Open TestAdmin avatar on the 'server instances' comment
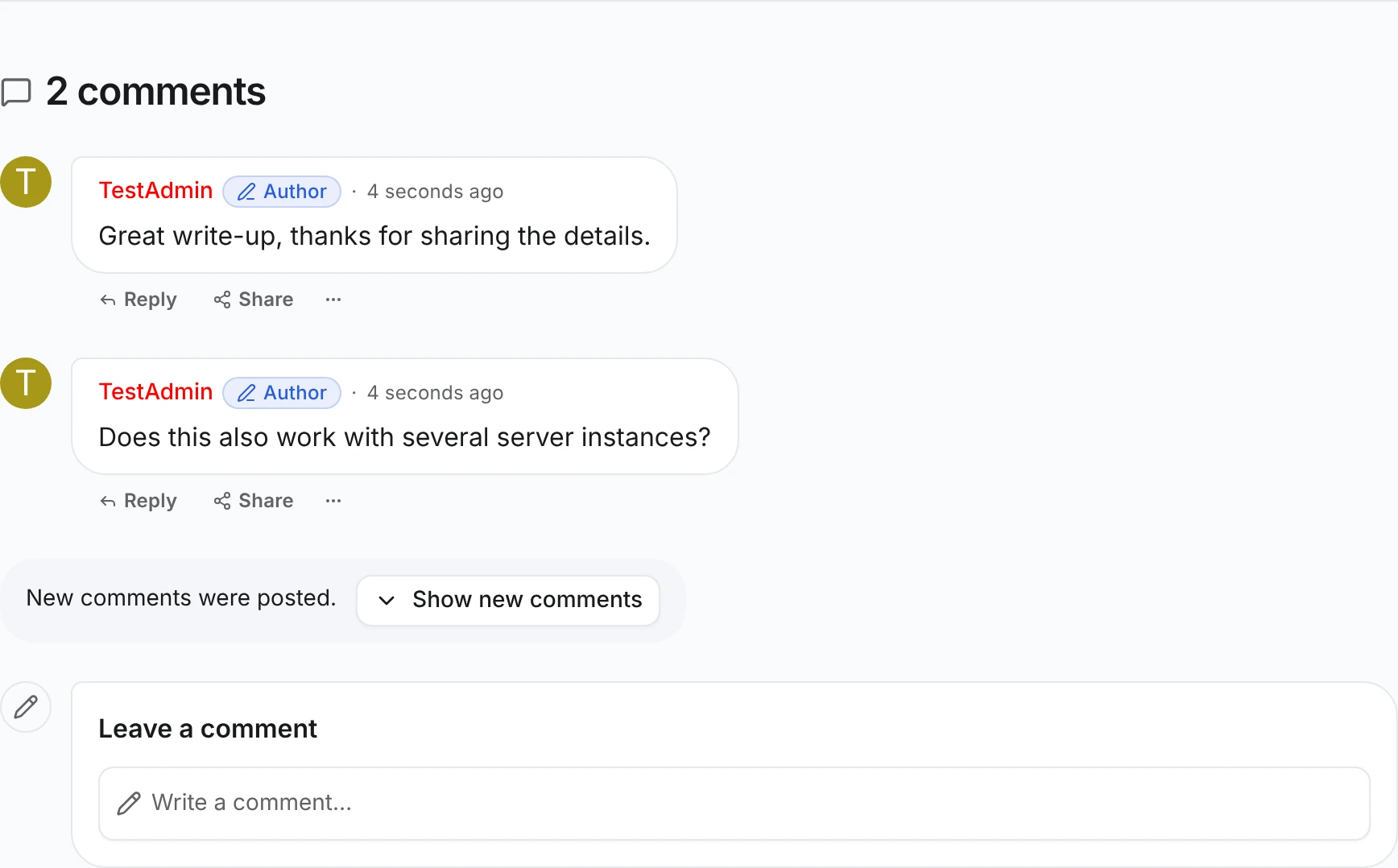This screenshot has width=1398, height=868. 26,383
